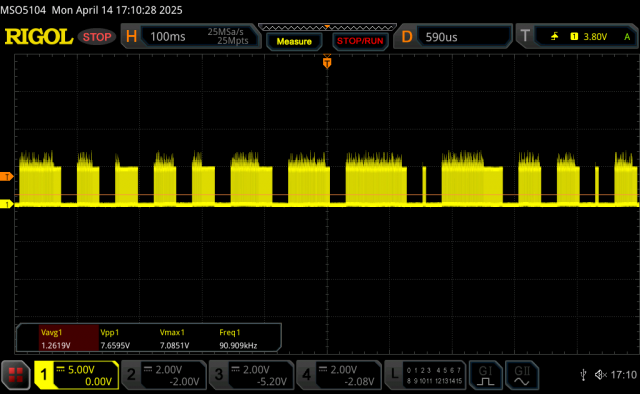The image size is (640, 394).
Task: Click the 3.80V trigger level value
Action: pos(595,37)
